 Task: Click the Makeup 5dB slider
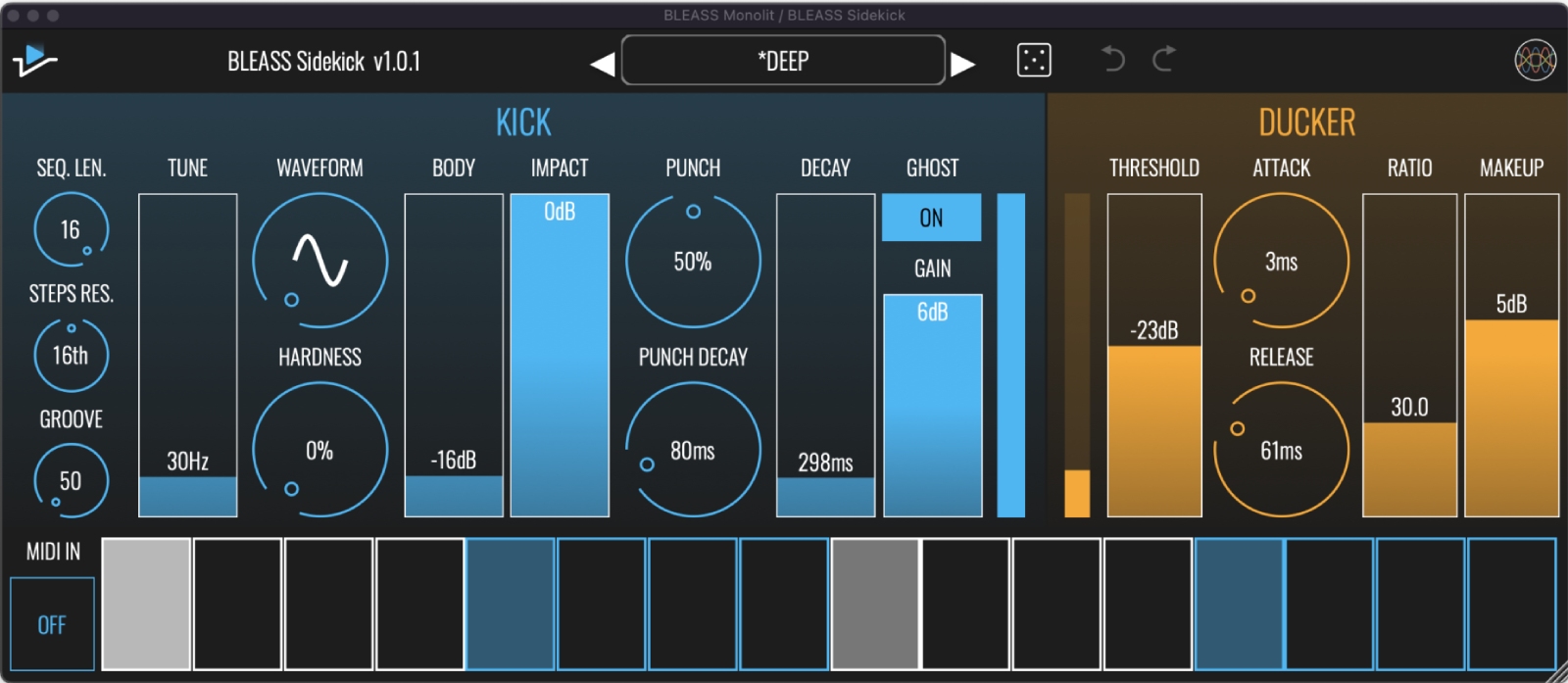coord(1511,355)
